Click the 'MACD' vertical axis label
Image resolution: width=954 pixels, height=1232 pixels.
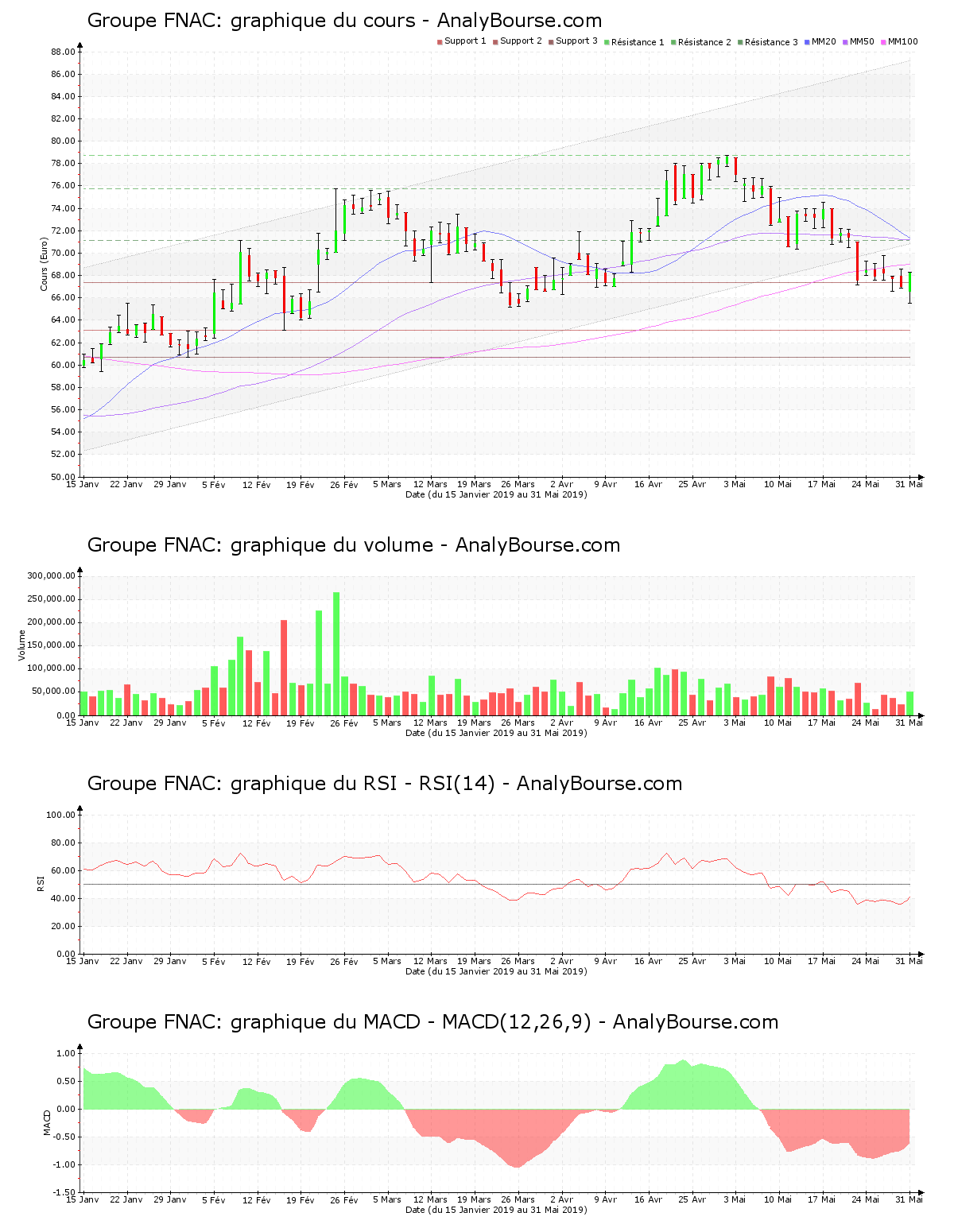click(47, 1122)
